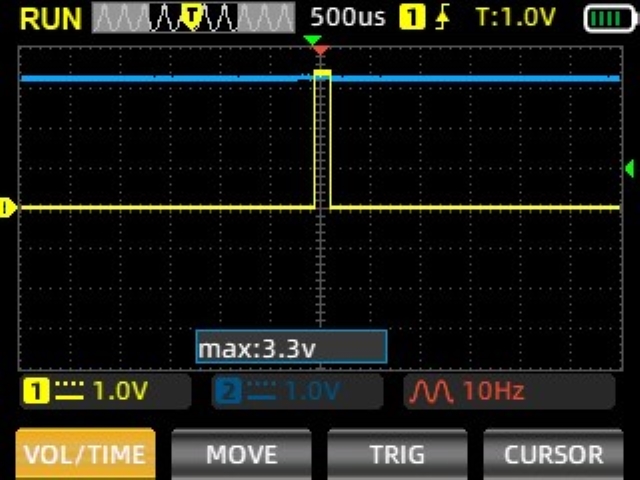Toggle channel 1 yellow badge

tap(36, 391)
